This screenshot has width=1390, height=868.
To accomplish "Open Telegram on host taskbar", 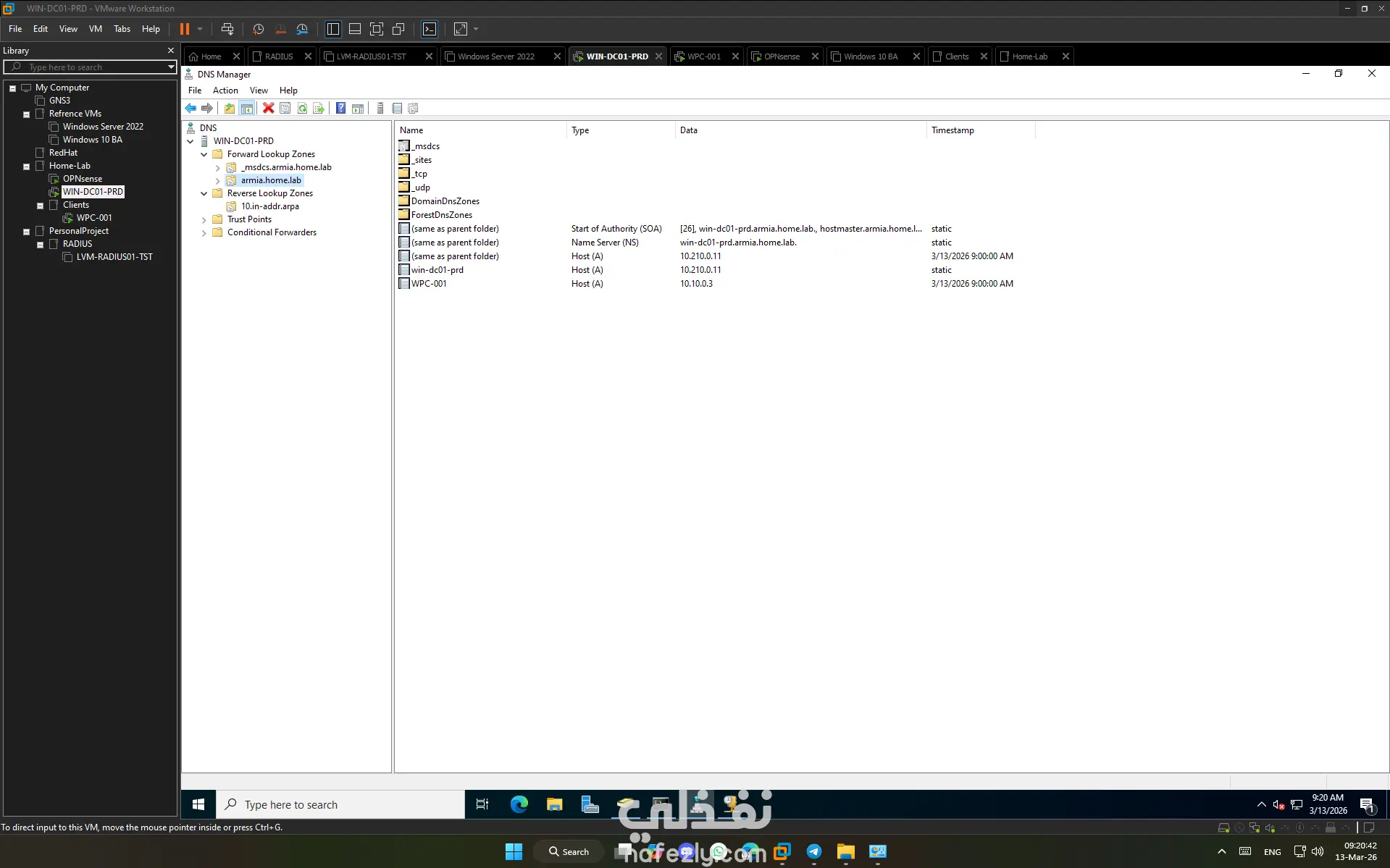I will point(814,851).
